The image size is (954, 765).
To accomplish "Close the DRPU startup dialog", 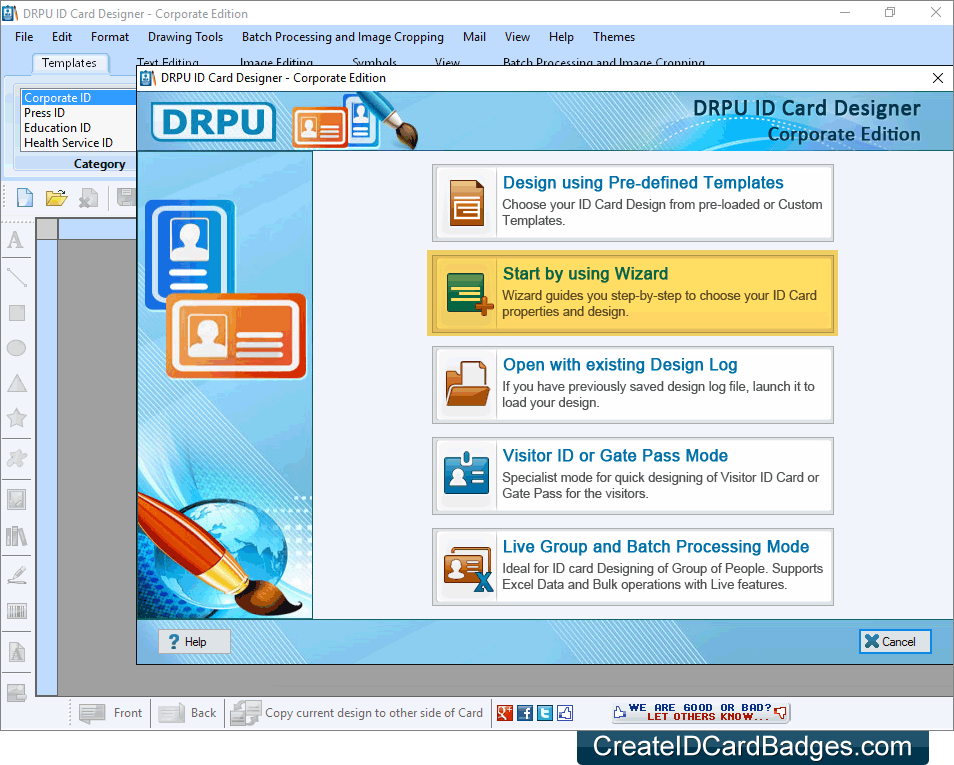I will pos(938,78).
